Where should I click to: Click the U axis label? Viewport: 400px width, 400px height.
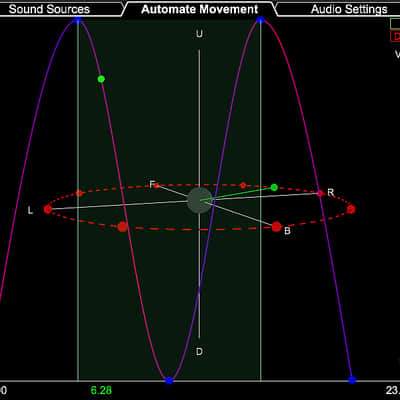click(199, 34)
